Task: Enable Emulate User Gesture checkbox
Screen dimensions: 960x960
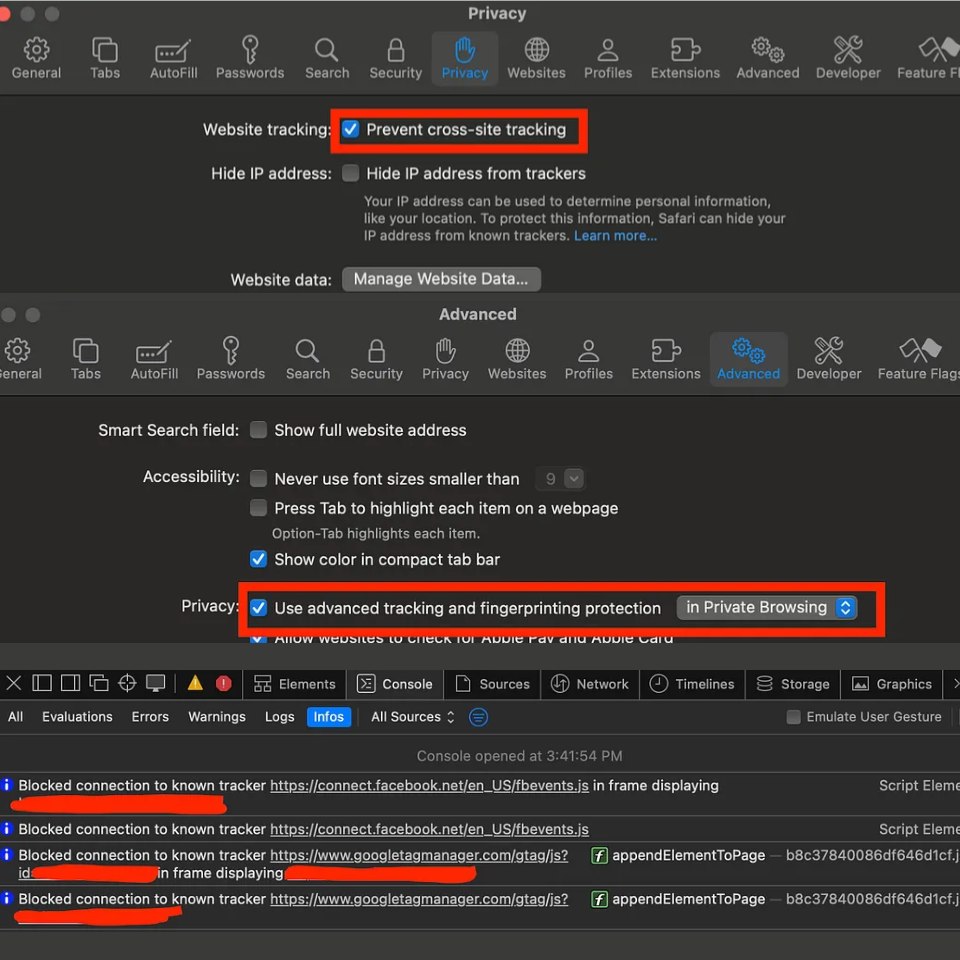Action: tap(793, 717)
